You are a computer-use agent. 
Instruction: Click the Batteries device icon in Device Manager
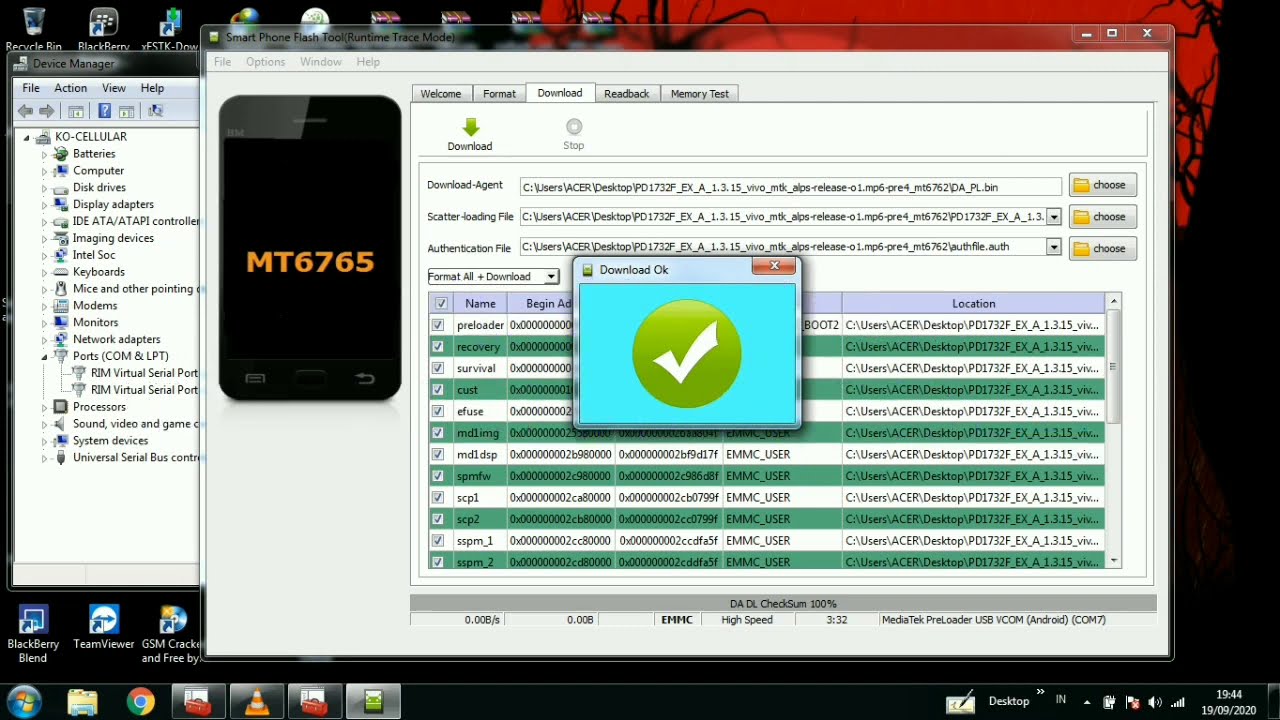point(62,154)
